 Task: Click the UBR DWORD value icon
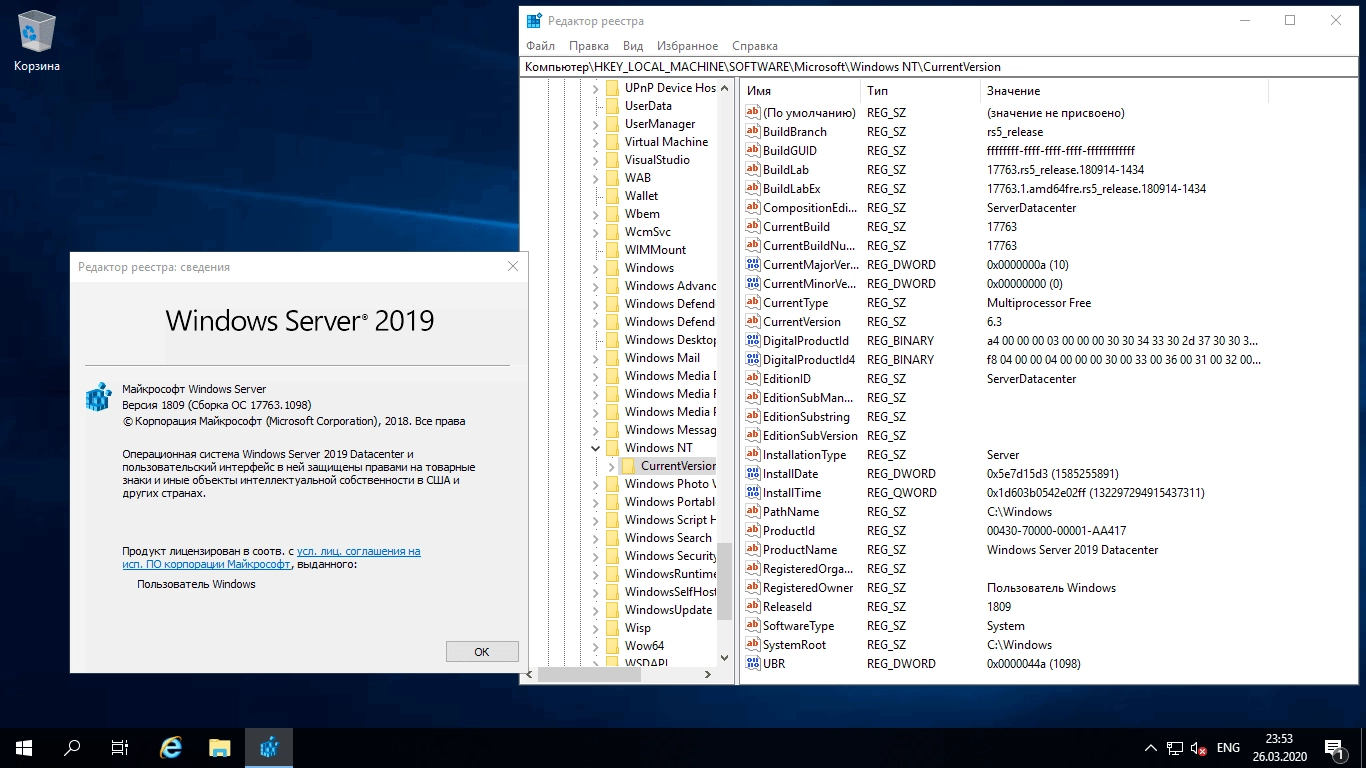click(753, 664)
